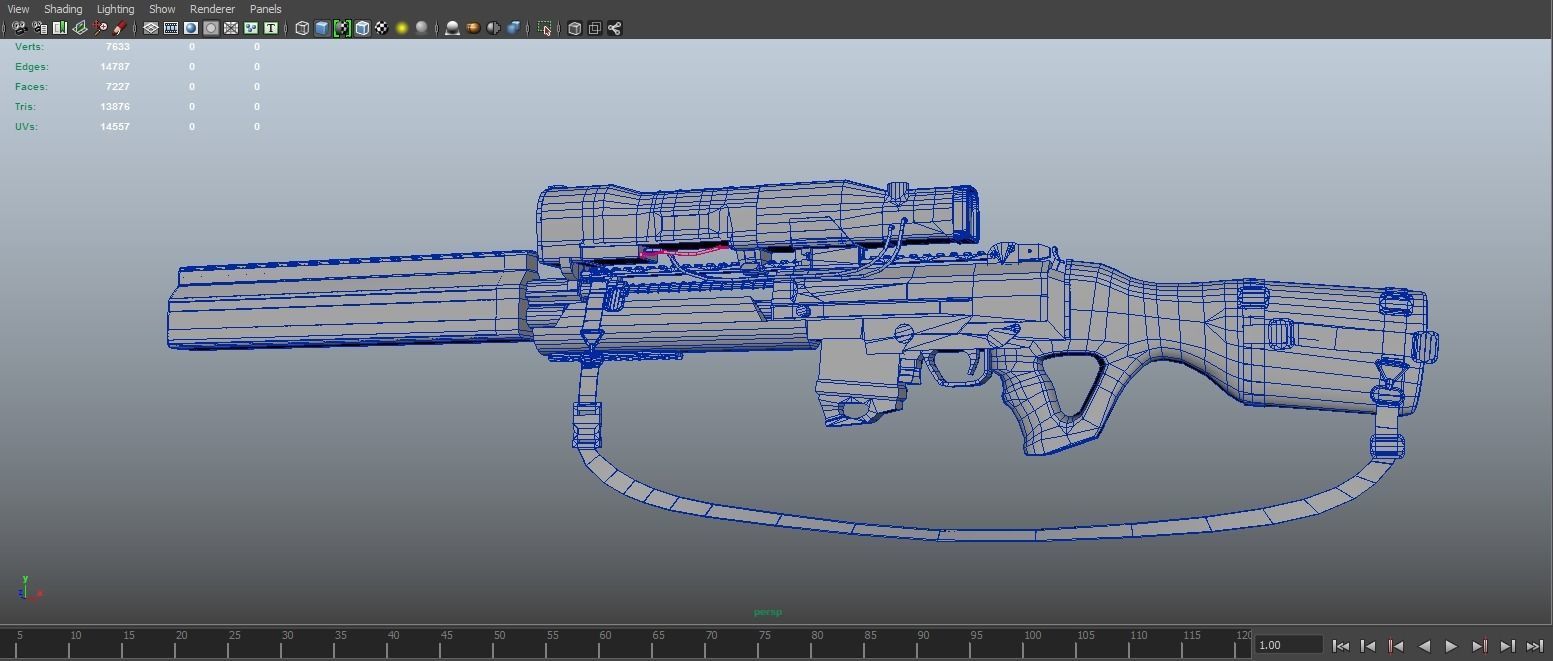Switch to smooth shade all display

(320, 28)
